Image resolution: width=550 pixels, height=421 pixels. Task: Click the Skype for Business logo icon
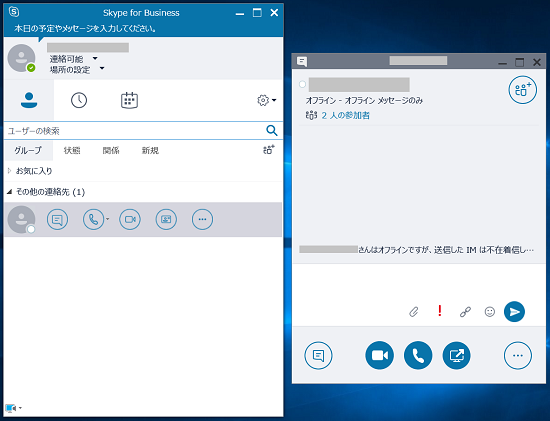click(14, 12)
